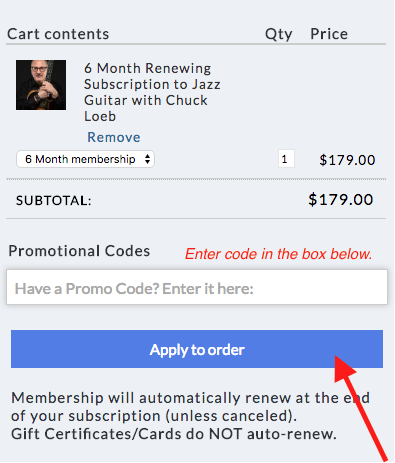Click the Chuck Loeb product thumbnail
The width and height of the screenshot is (395, 463).
pyautogui.click(x=41, y=85)
